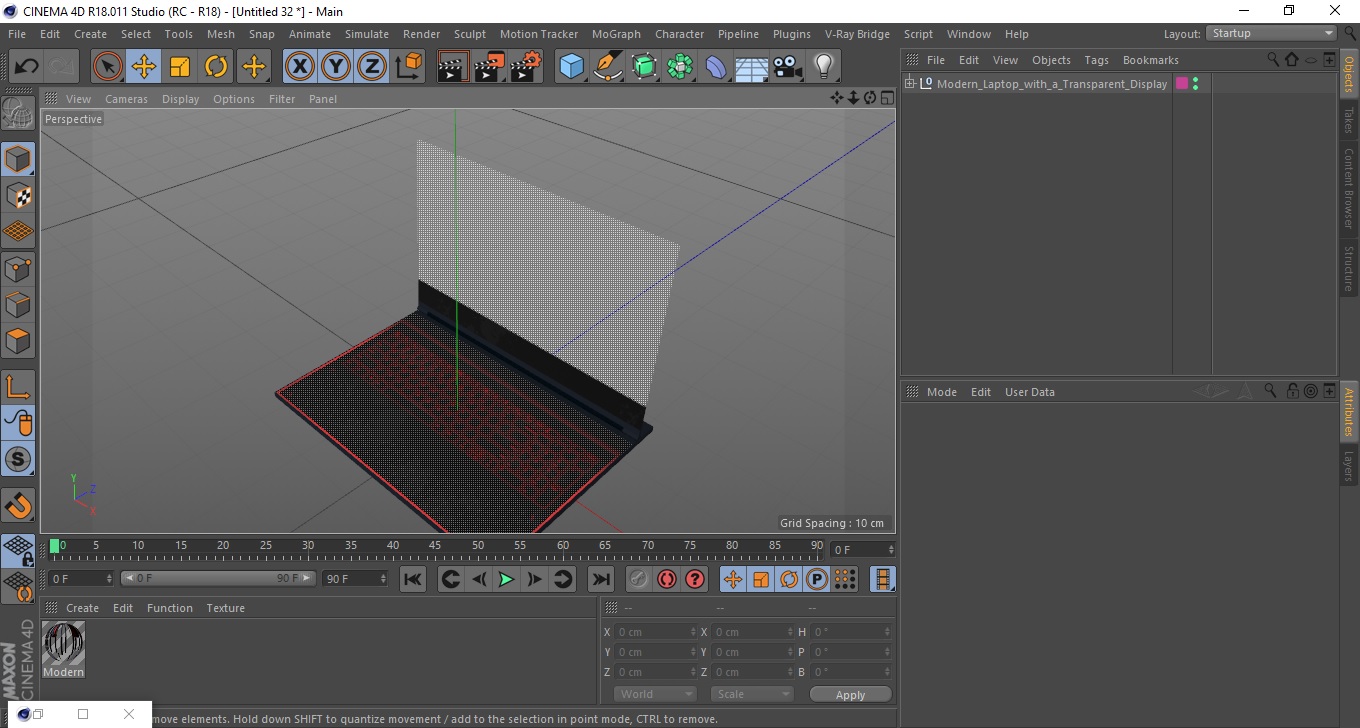Activate the Move tool

pyautogui.click(x=144, y=67)
